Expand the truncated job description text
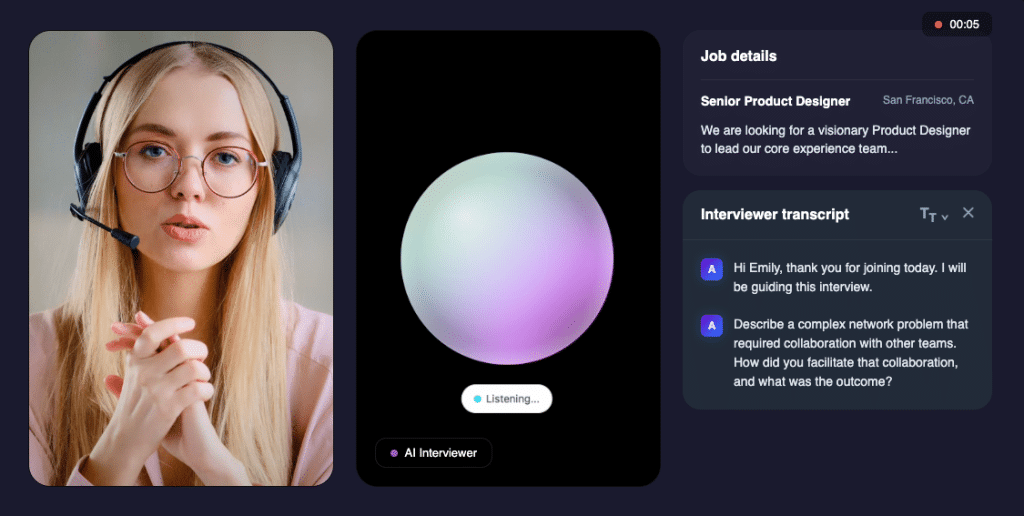This screenshot has height=516, width=1024. [x=835, y=140]
